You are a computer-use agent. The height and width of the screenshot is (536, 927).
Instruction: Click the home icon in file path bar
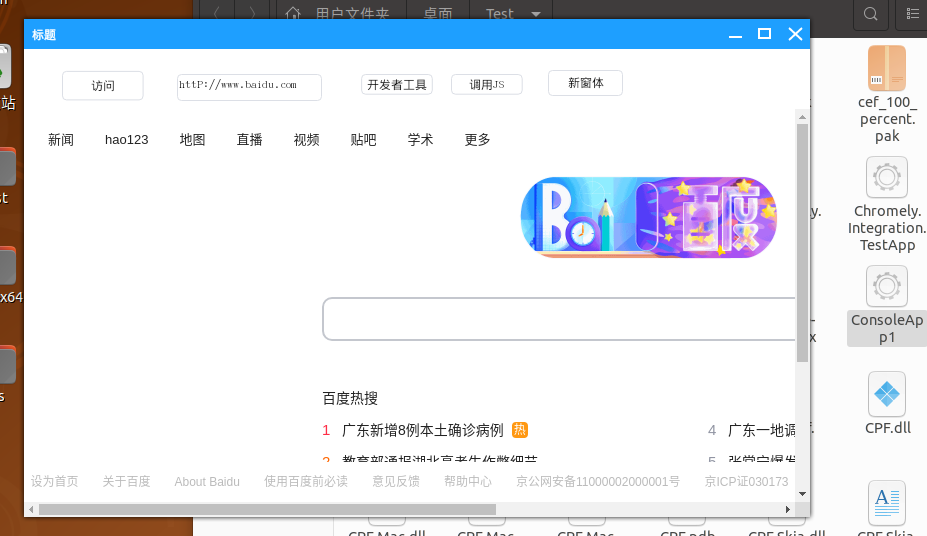point(293,14)
